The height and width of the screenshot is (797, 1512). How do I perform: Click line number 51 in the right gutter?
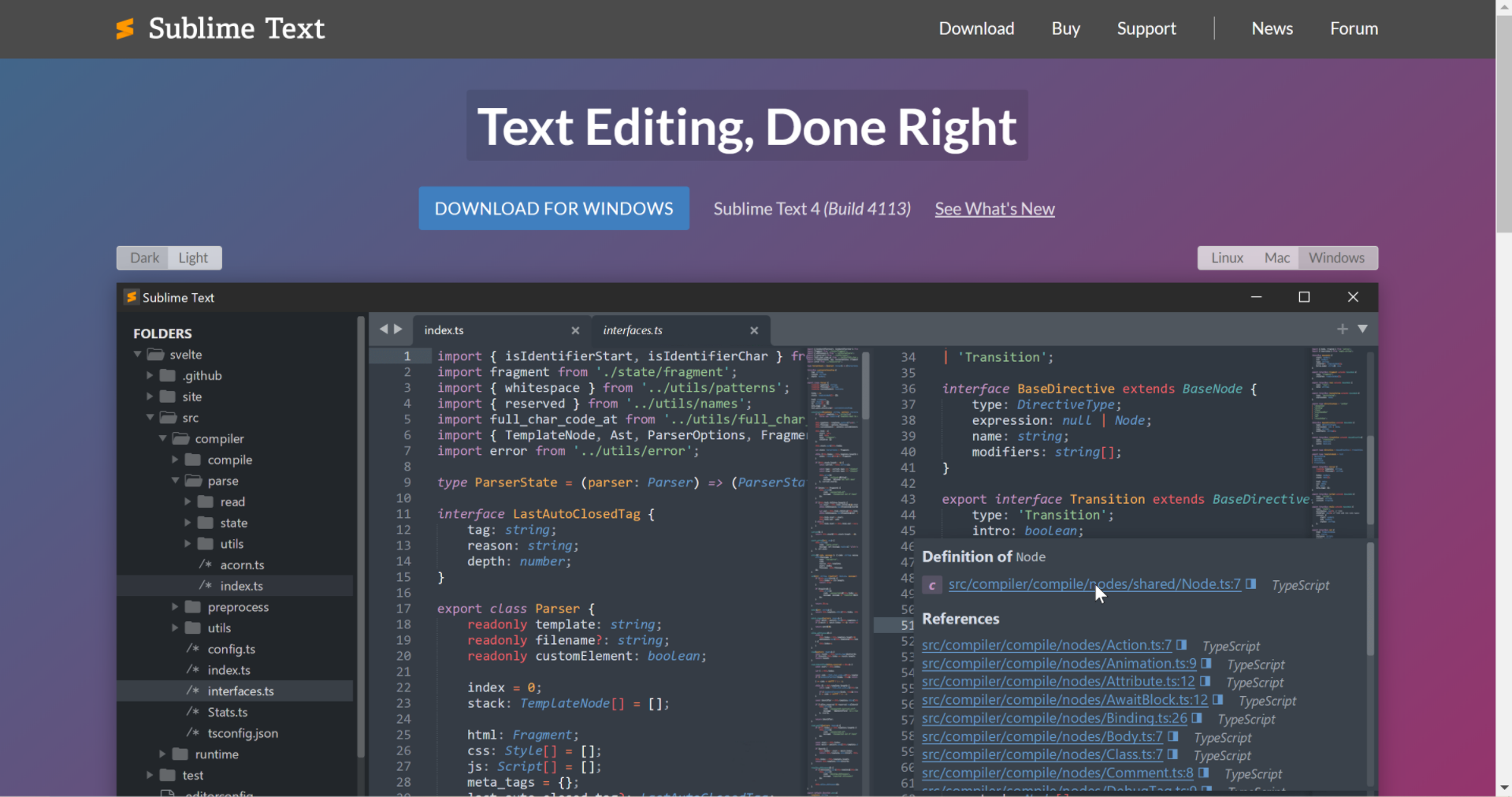click(x=908, y=625)
